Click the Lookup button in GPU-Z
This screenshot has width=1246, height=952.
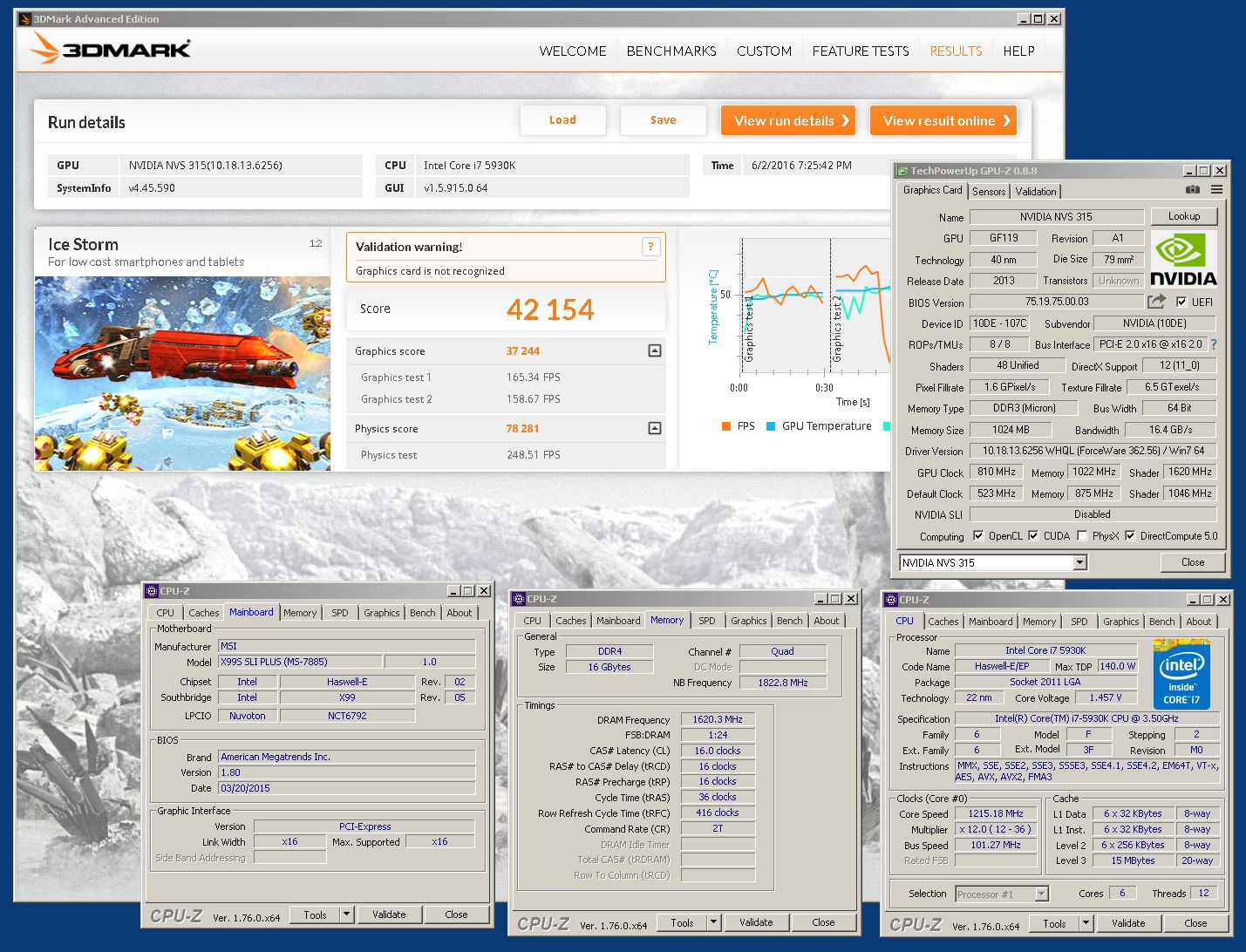coord(1184,216)
